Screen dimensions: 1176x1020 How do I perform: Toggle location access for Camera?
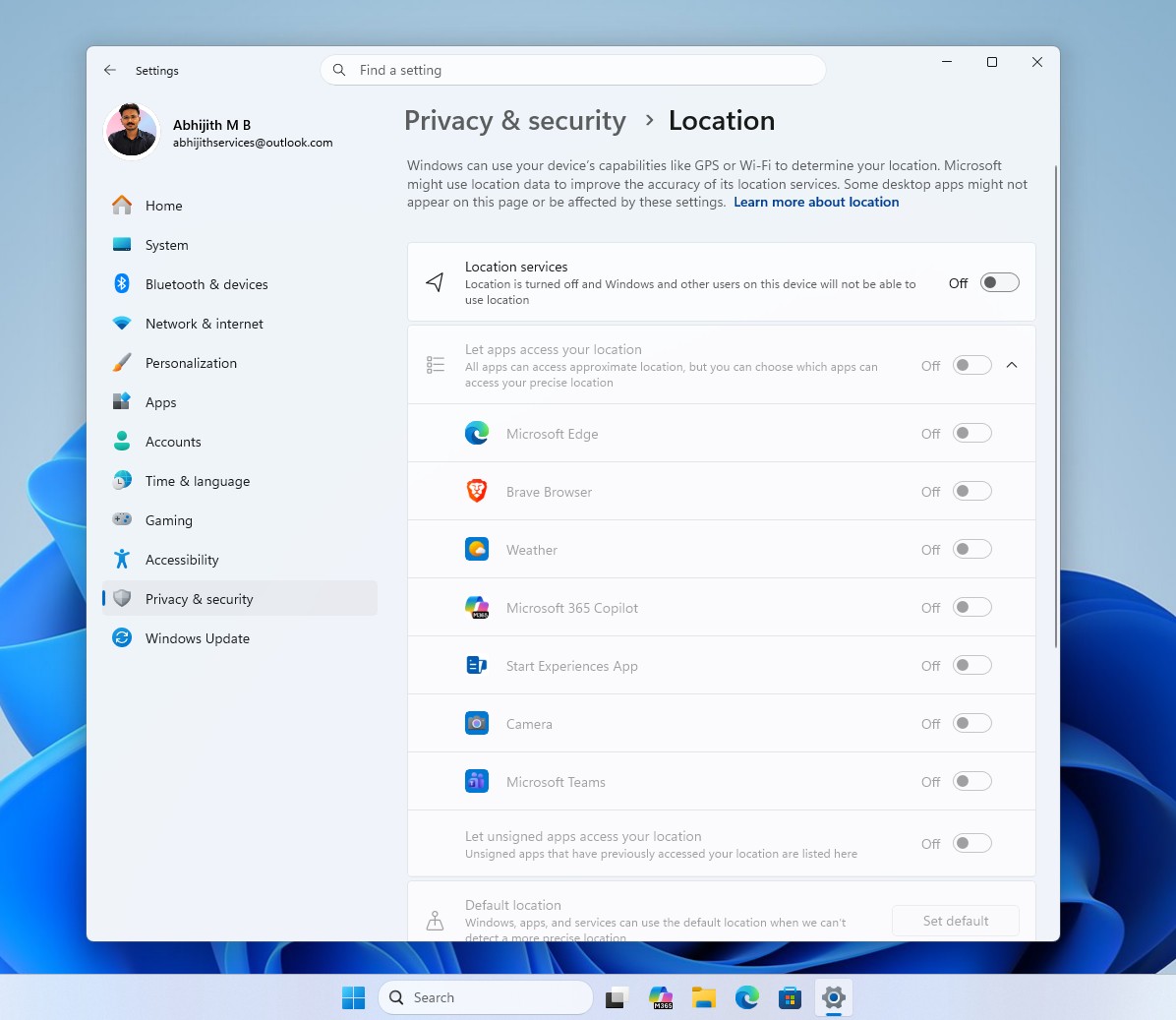[972, 723]
